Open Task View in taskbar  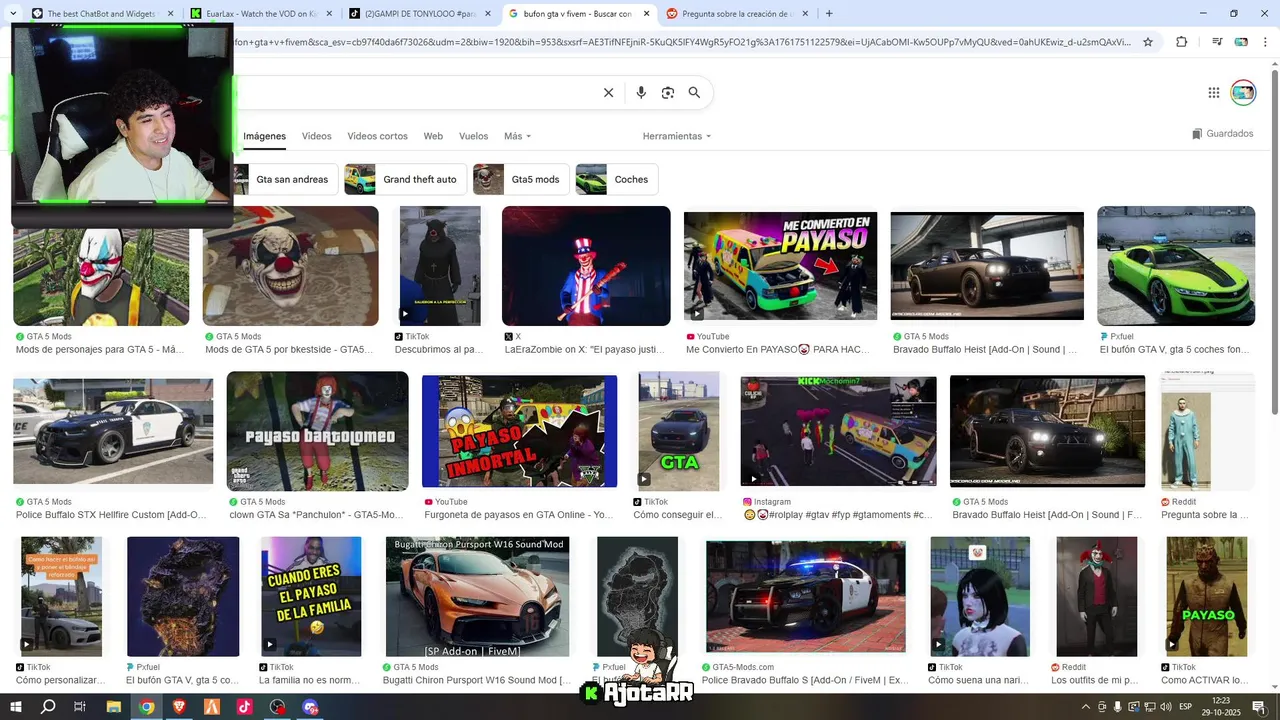[80, 707]
